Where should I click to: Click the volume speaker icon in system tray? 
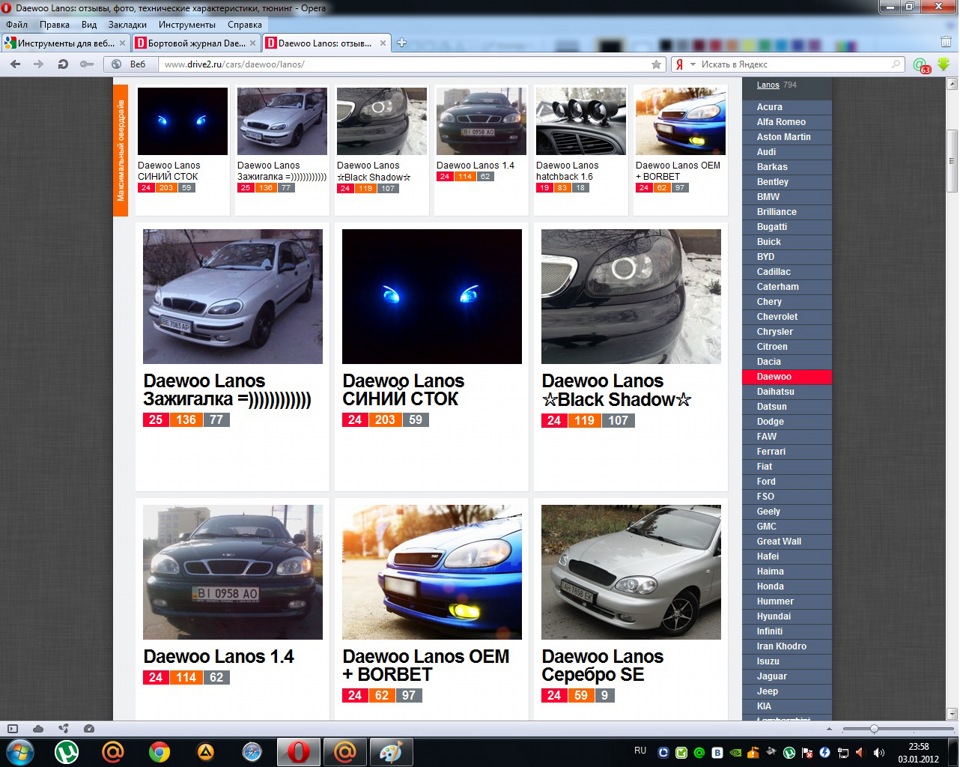[x=879, y=752]
